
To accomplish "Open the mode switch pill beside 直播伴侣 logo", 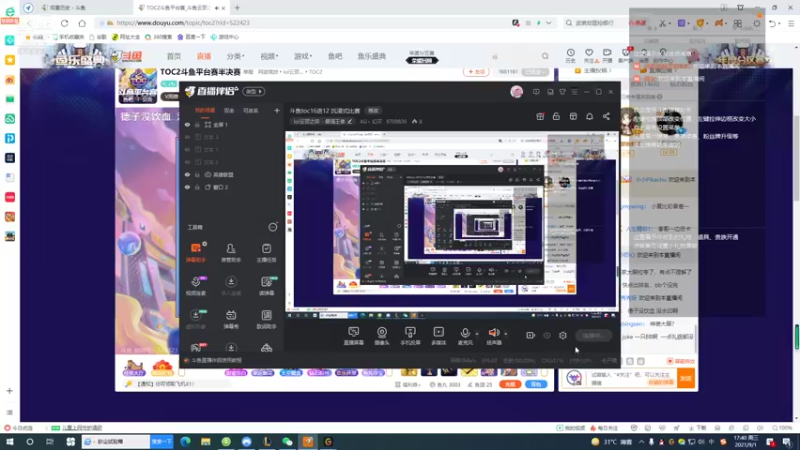I will point(254,91).
